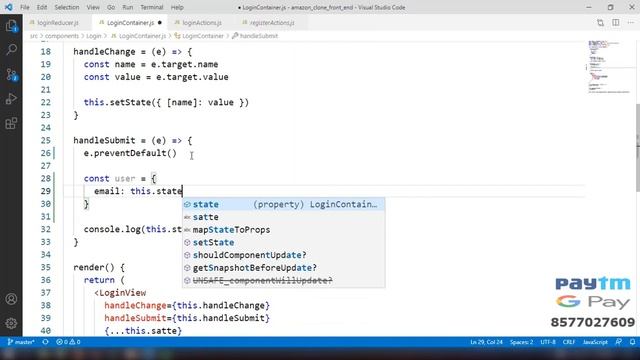Screen dimensions: 640x360
Task: Open the Selection menu
Action: pyautogui.click(x=67, y=7)
